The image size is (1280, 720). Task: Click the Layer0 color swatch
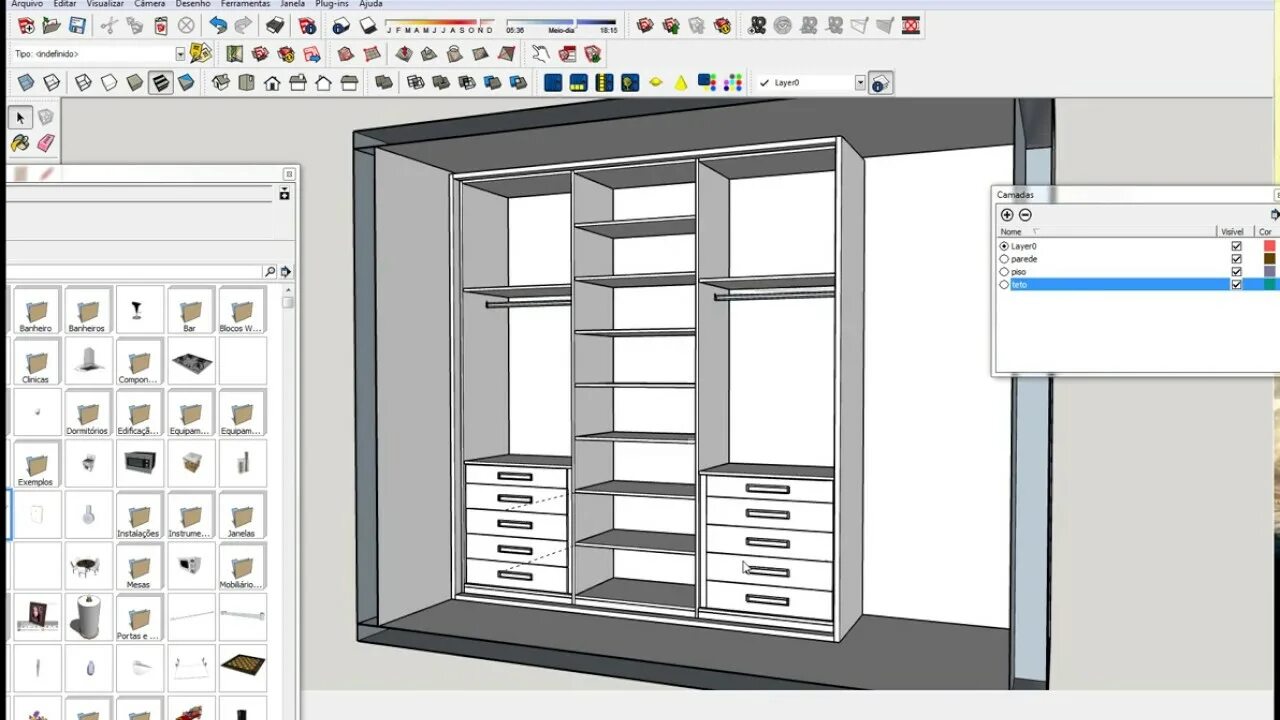(x=1270, y=246)
